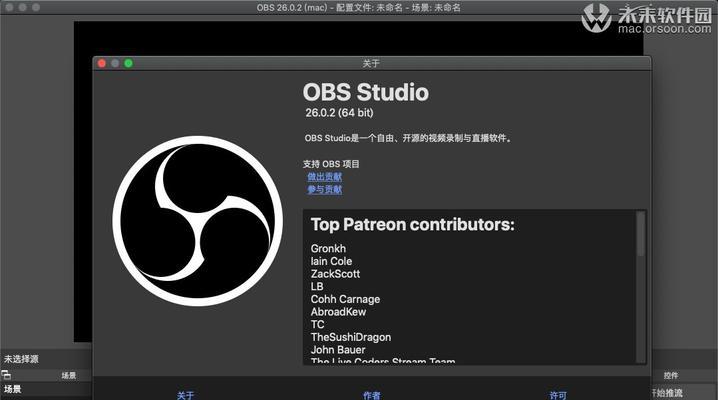Click the 场景 dock icon in main window

pyautogui.click(x=6, y=375)
